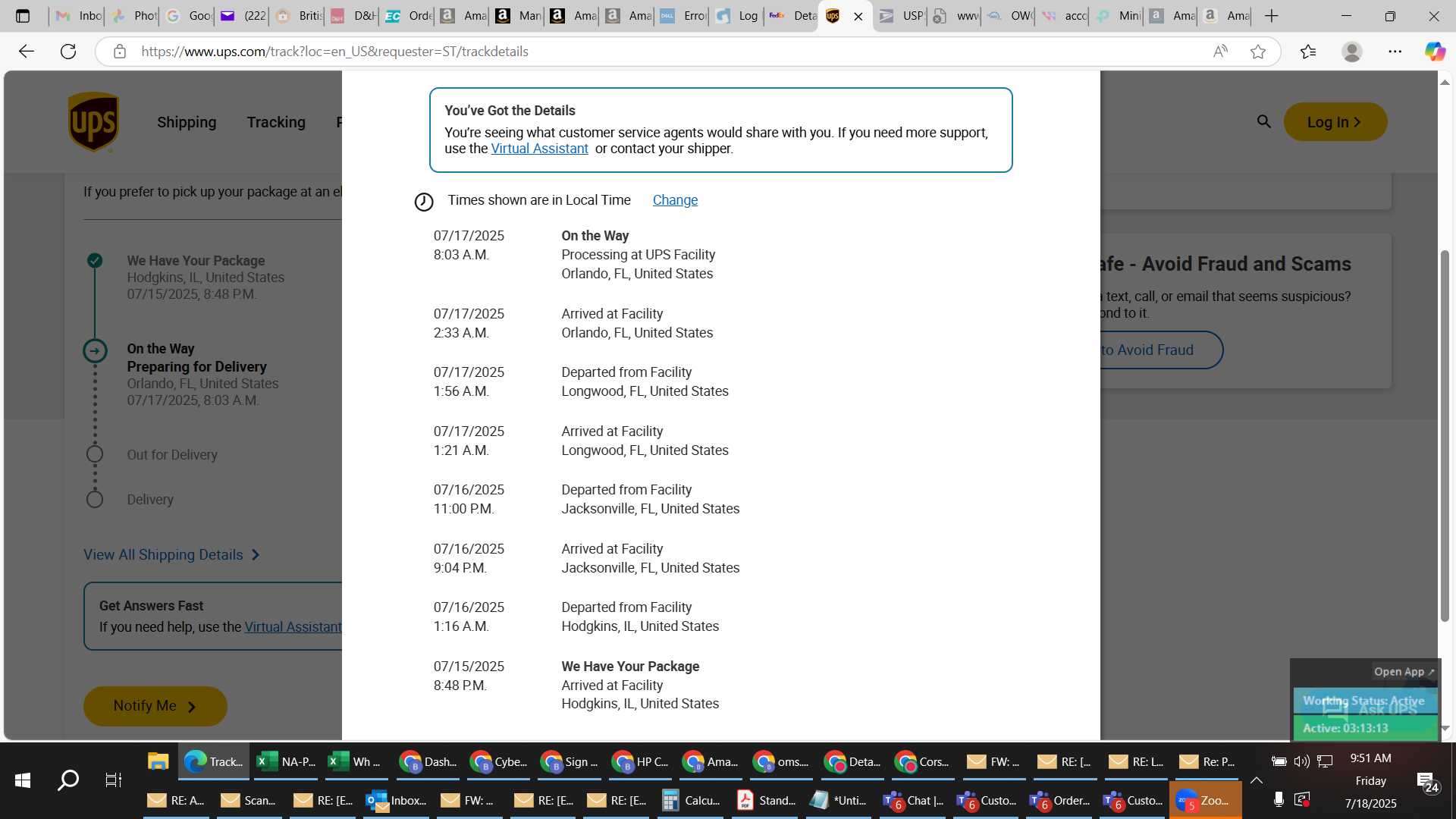
Task: Open the browser profile avatar
Action: 1352,52
